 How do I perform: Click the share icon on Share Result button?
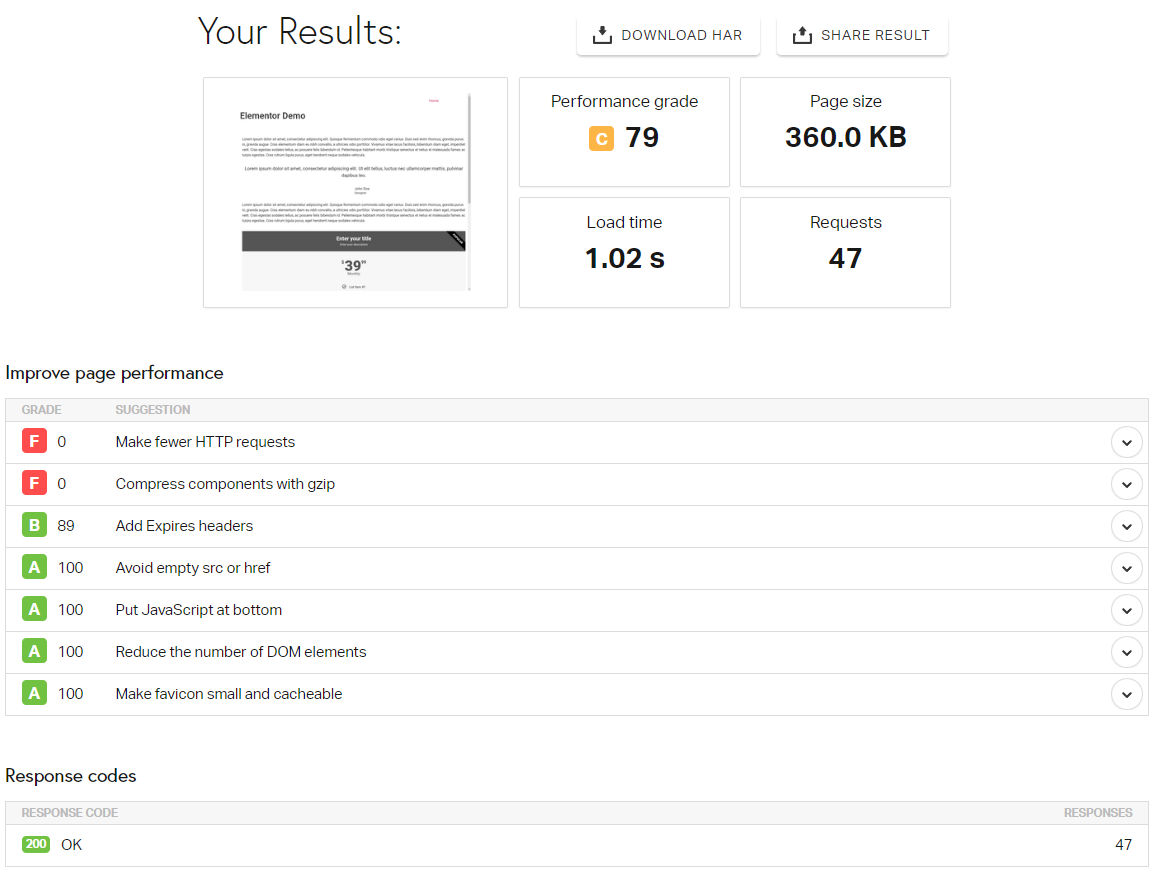(x=802, y=34)
